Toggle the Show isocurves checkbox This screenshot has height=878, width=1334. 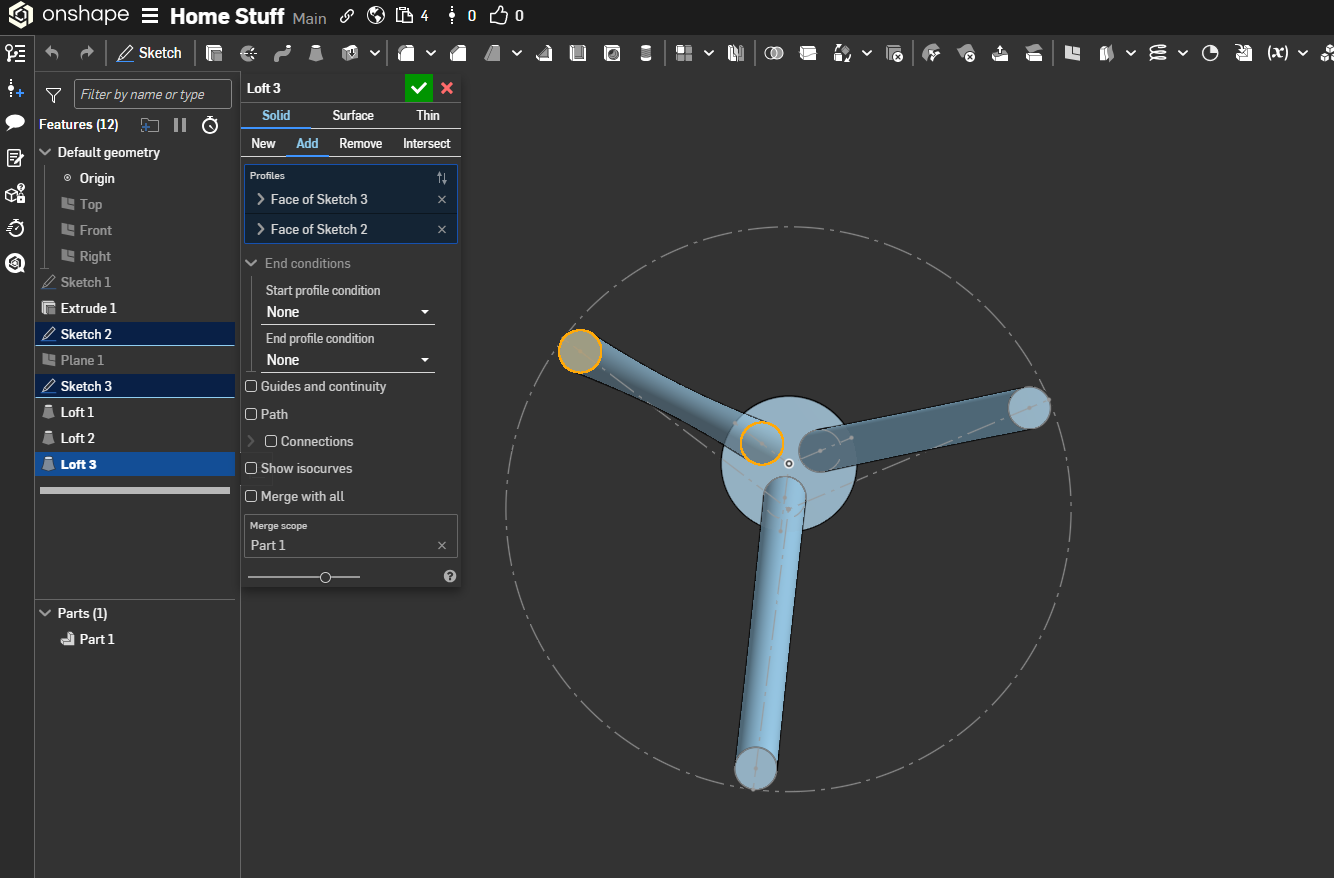(252, 468)
